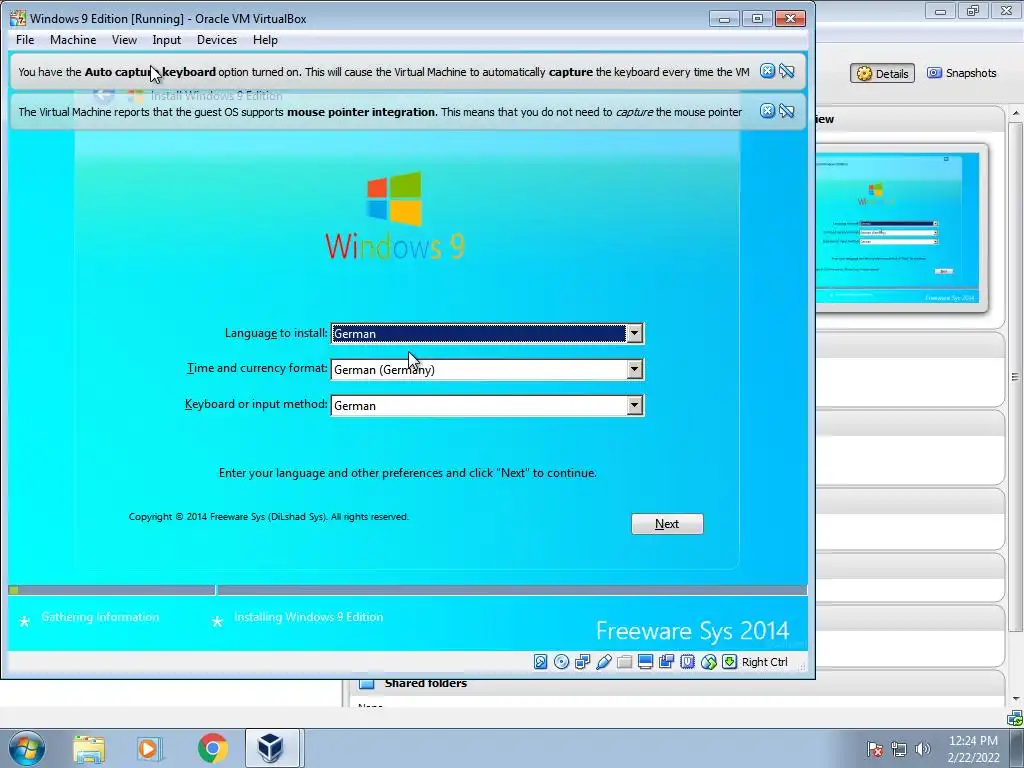Open the Input menu
This screenshot has height=768, width=1024.
tap(167, 40)
